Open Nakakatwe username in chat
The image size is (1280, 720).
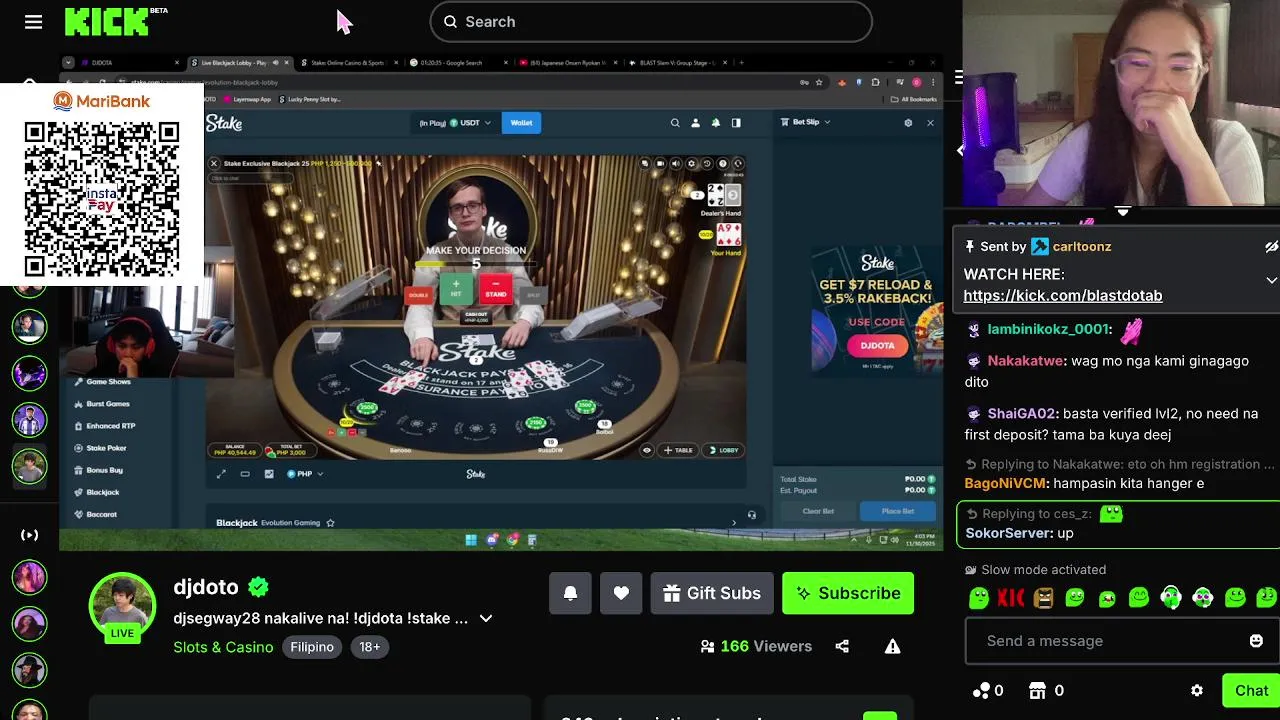[1026, 361]
